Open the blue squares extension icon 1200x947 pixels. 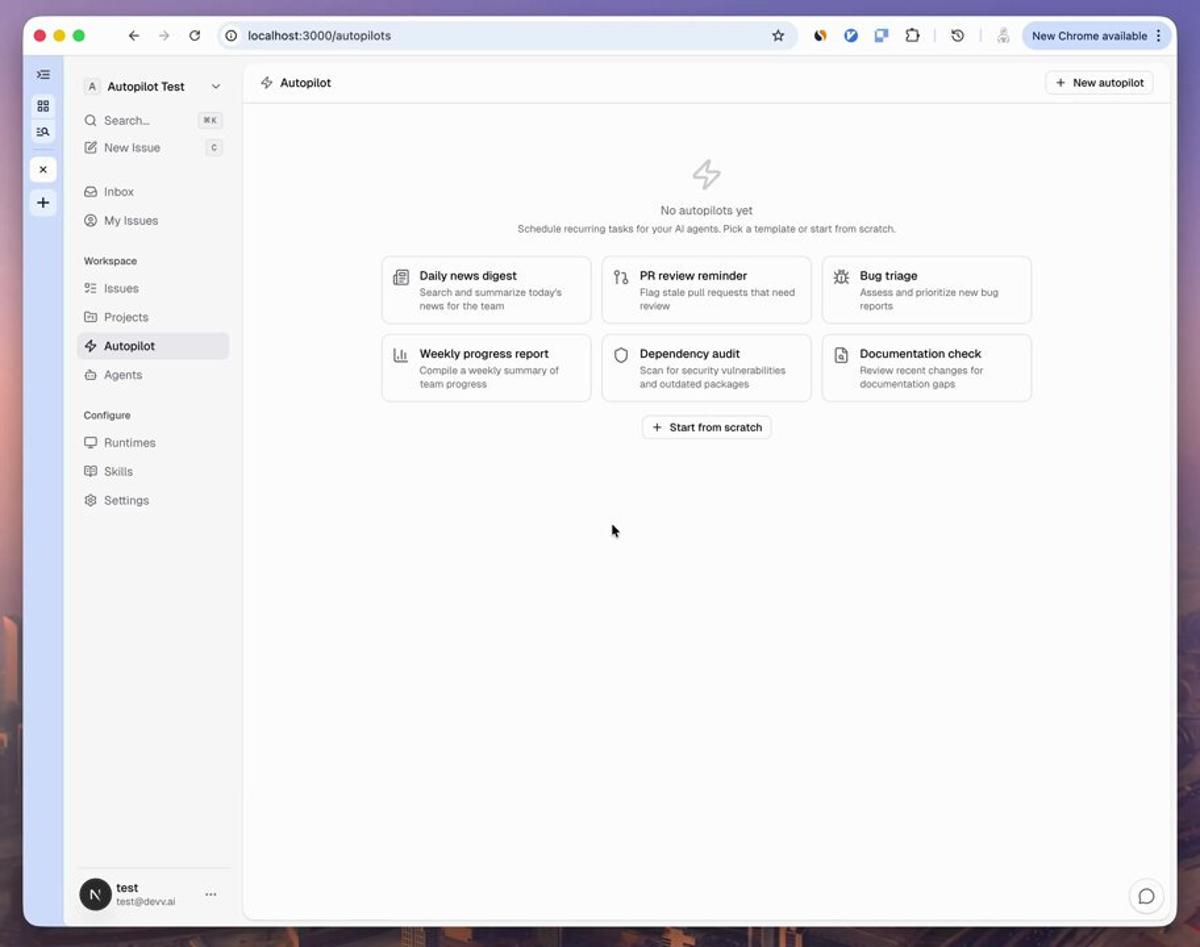tap(881, 36)
